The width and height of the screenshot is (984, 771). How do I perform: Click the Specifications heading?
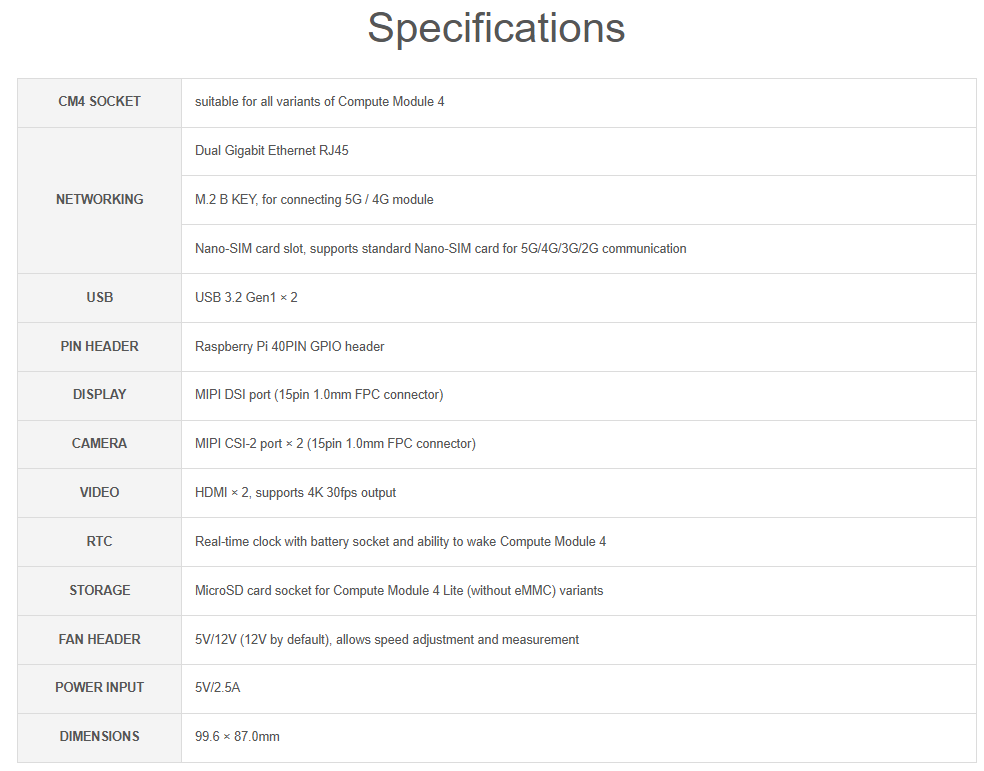point(496,29)
